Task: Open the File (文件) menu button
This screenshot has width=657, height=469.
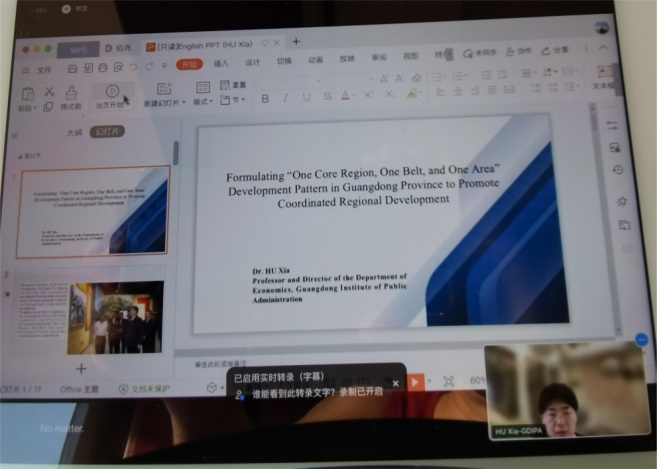Action: 43,69
